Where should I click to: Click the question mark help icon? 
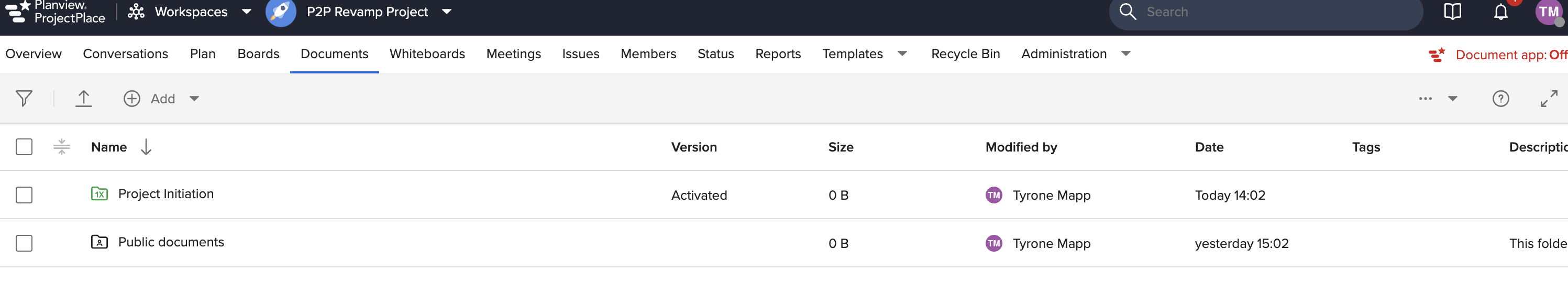point(1500,99)
